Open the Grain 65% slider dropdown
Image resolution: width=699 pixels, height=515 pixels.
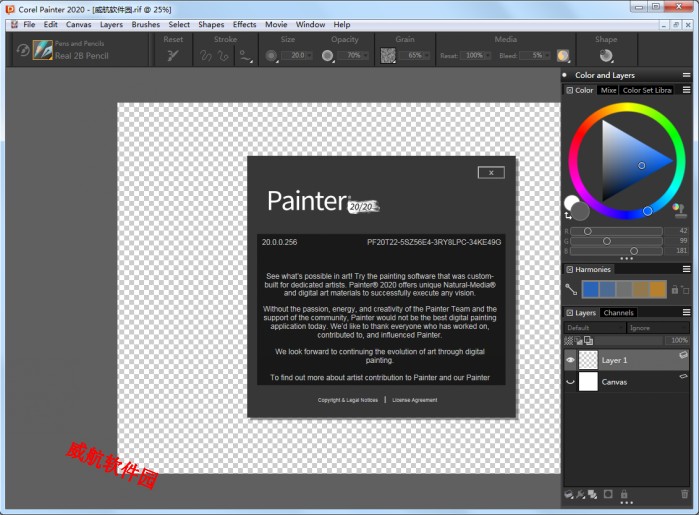pos(427,55)
